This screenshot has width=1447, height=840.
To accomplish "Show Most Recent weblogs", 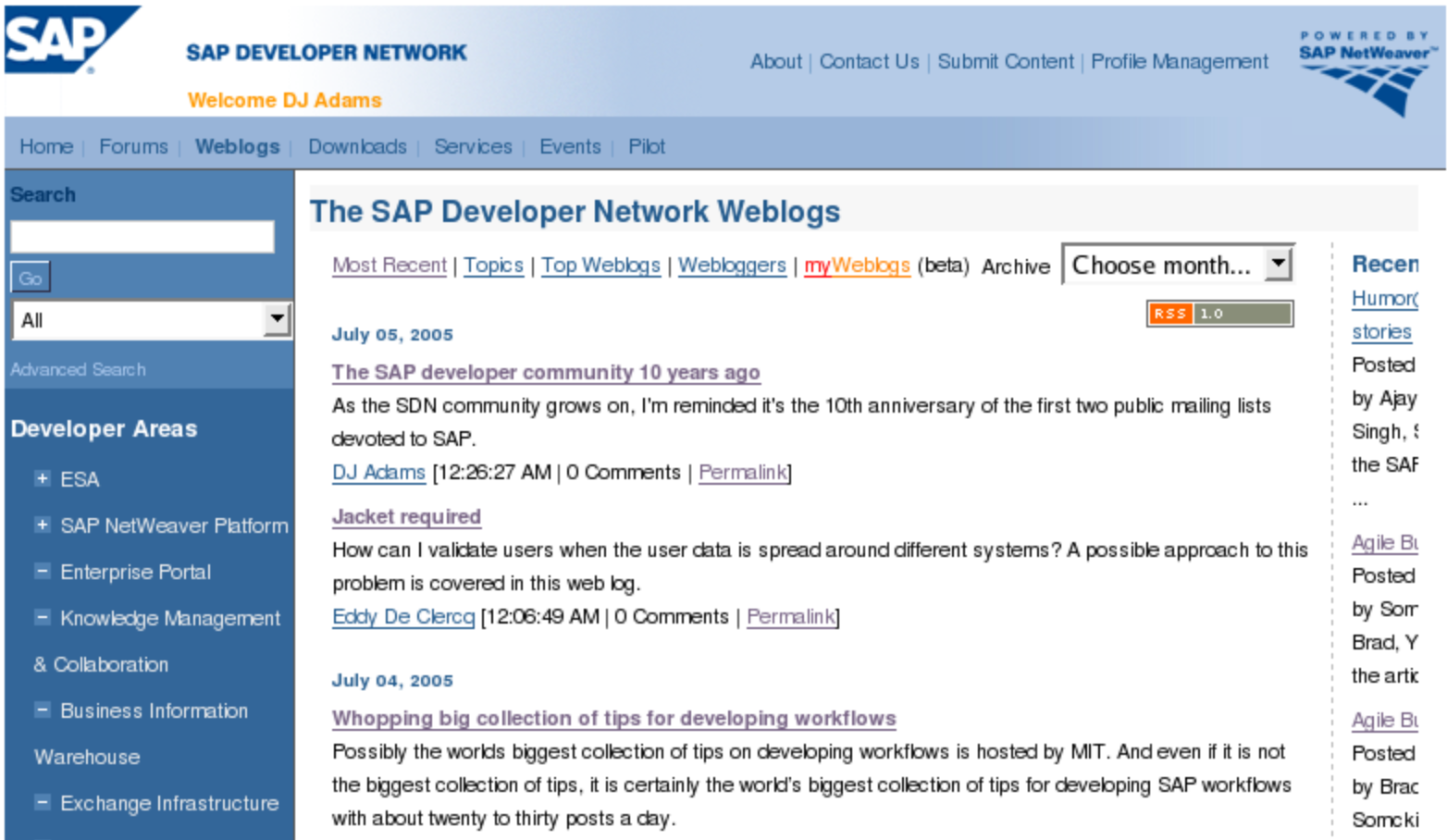I will [x=390, y=266].
